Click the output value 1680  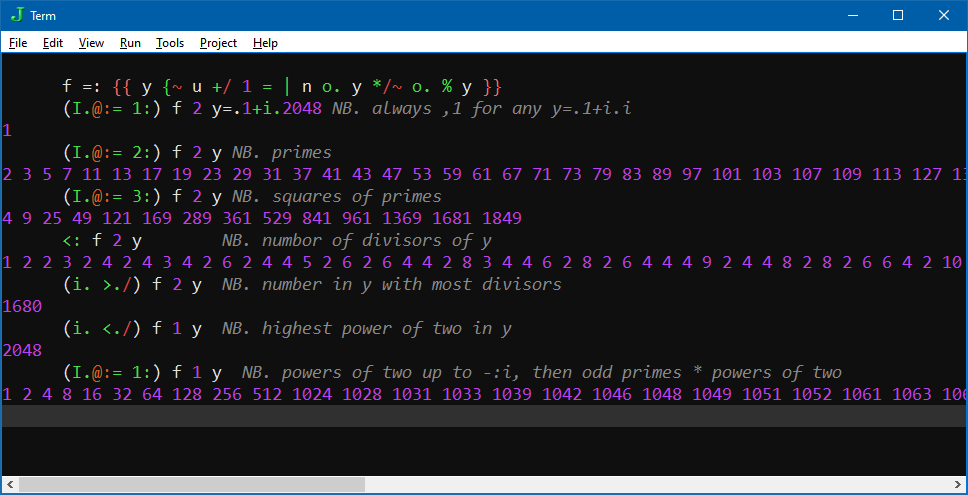22,306
